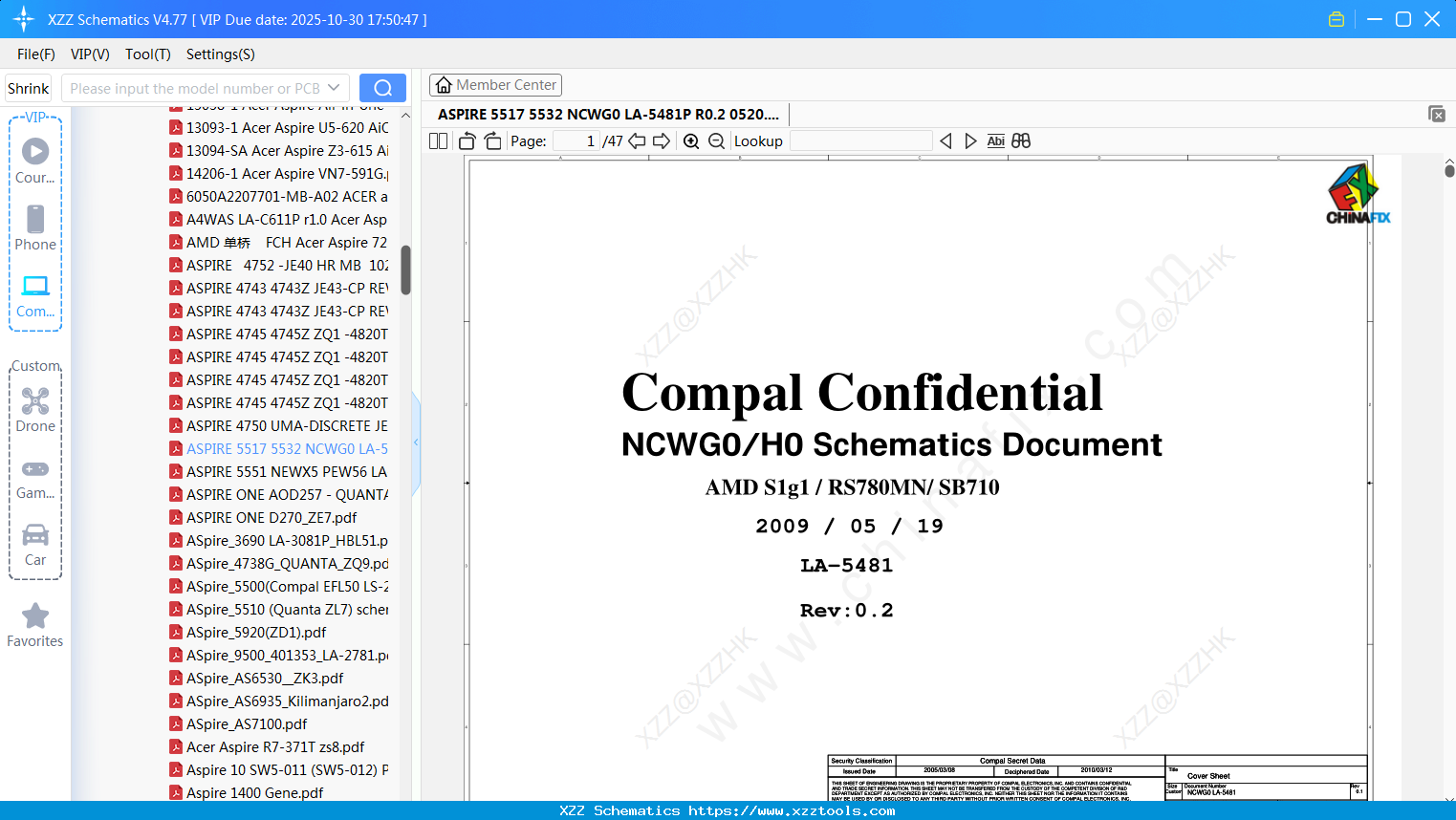Screen dimensions: 1456x820
Task: Click the yellow gift icon in title bar
Action: click(x=1336, y=19)
